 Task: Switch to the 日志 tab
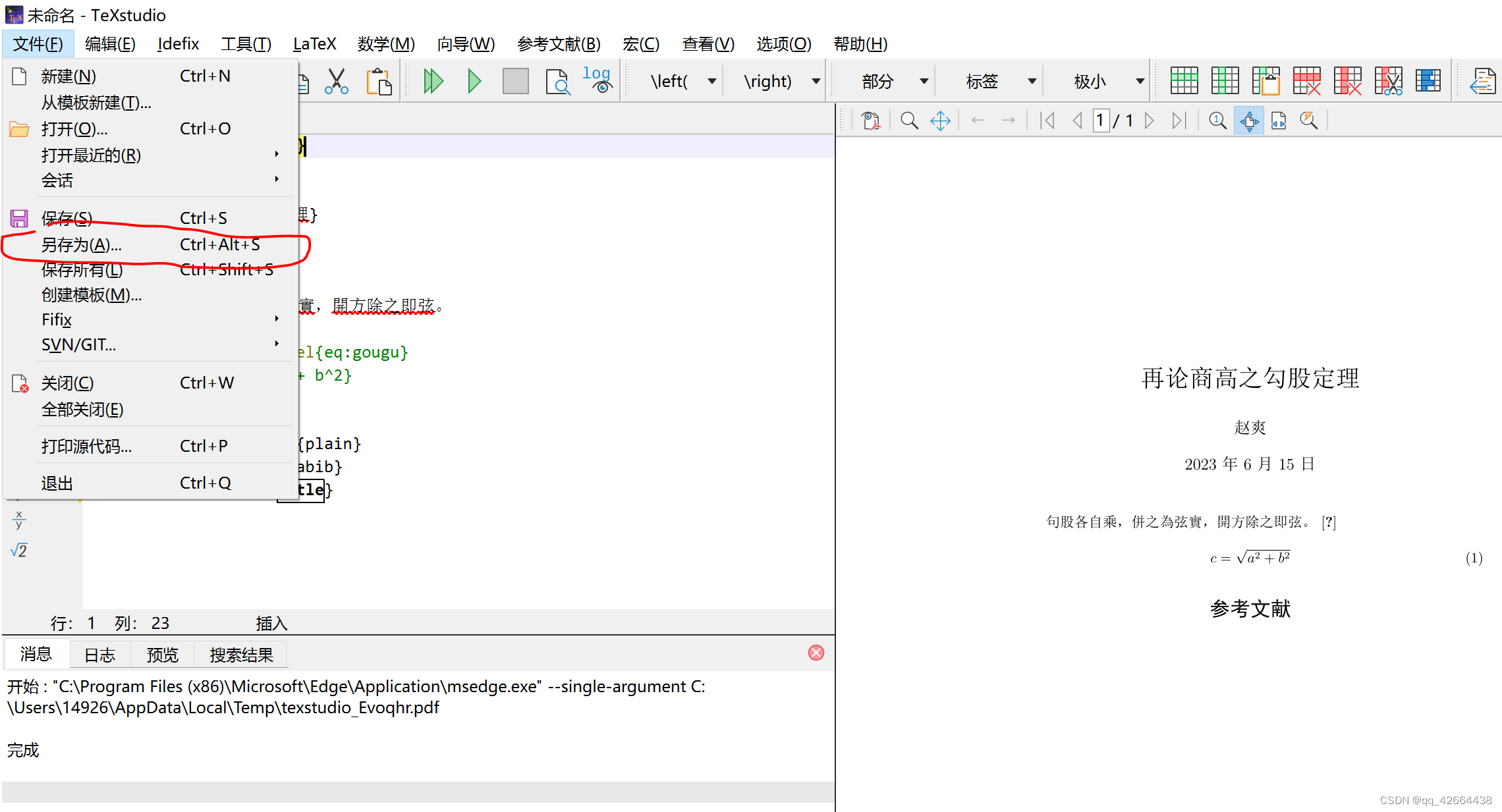click(99, 655)
